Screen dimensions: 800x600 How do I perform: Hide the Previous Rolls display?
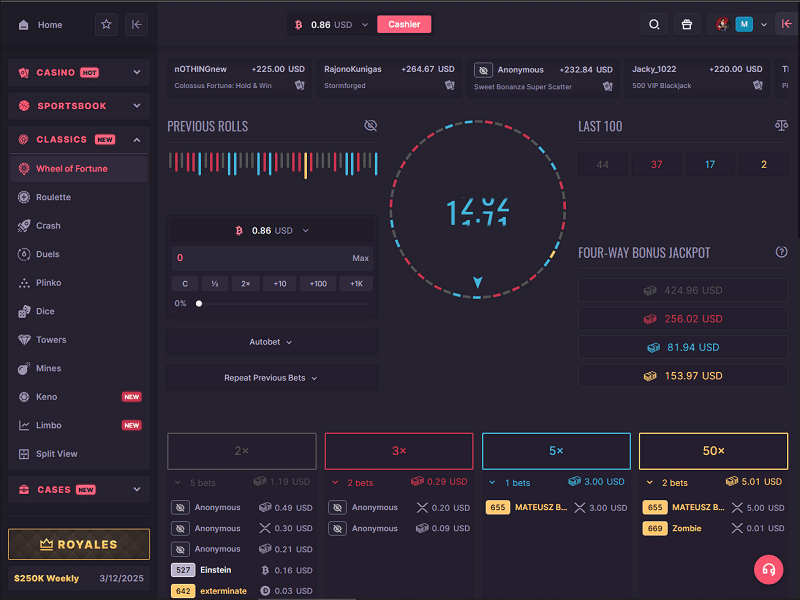click(370, 126)
